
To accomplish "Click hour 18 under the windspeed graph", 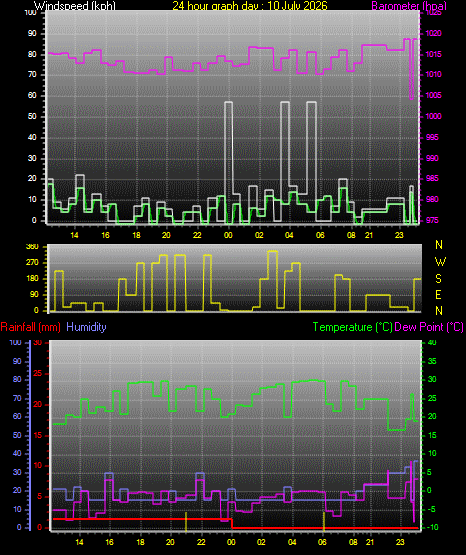I will coord(136,235).
